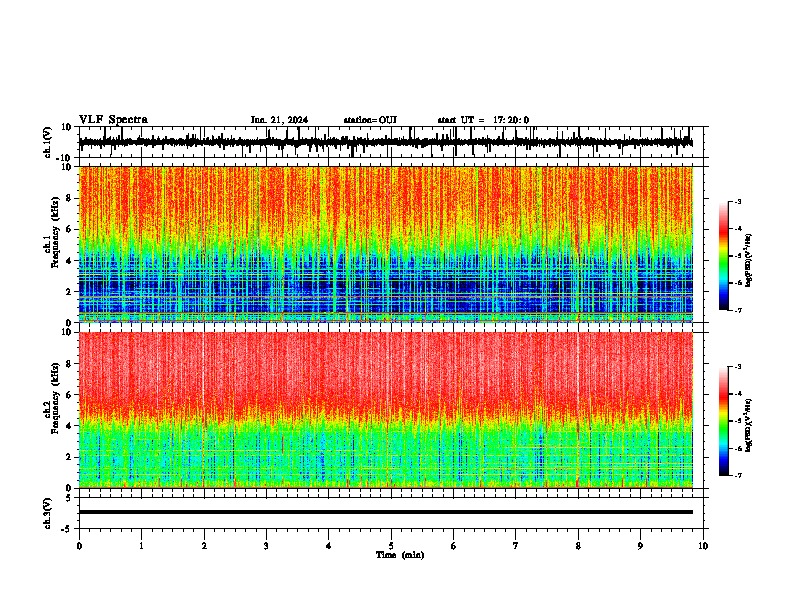Click the "5" tick on ch.3 voltage axis

pyautogui.click(x=69, y=498)
